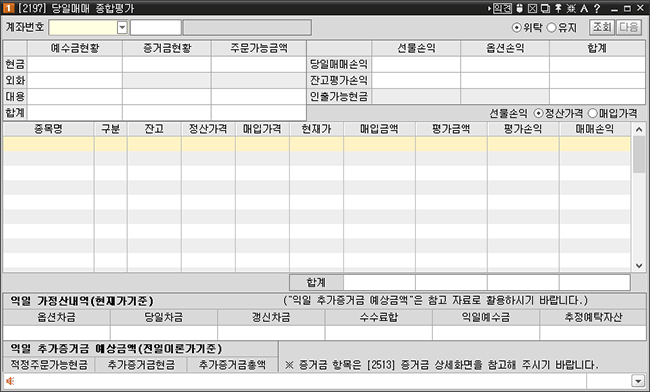Click the 추정예탁자산 header
Image resolution: width=650 pixels, height=392 pixels.
tap(593, 317)
